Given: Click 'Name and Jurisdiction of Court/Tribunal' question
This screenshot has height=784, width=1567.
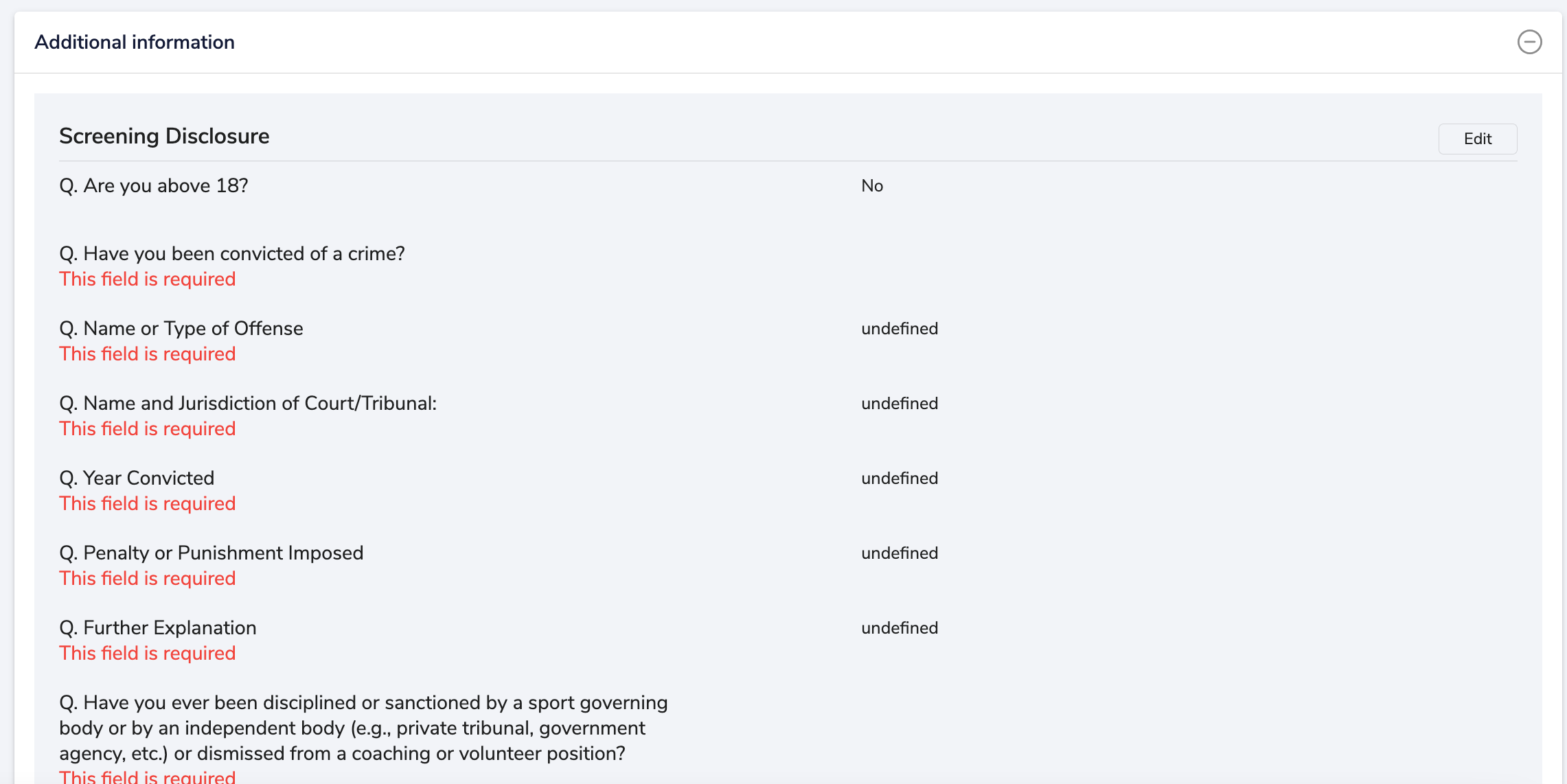Looking at the screenshot, I should pos(248,403).
